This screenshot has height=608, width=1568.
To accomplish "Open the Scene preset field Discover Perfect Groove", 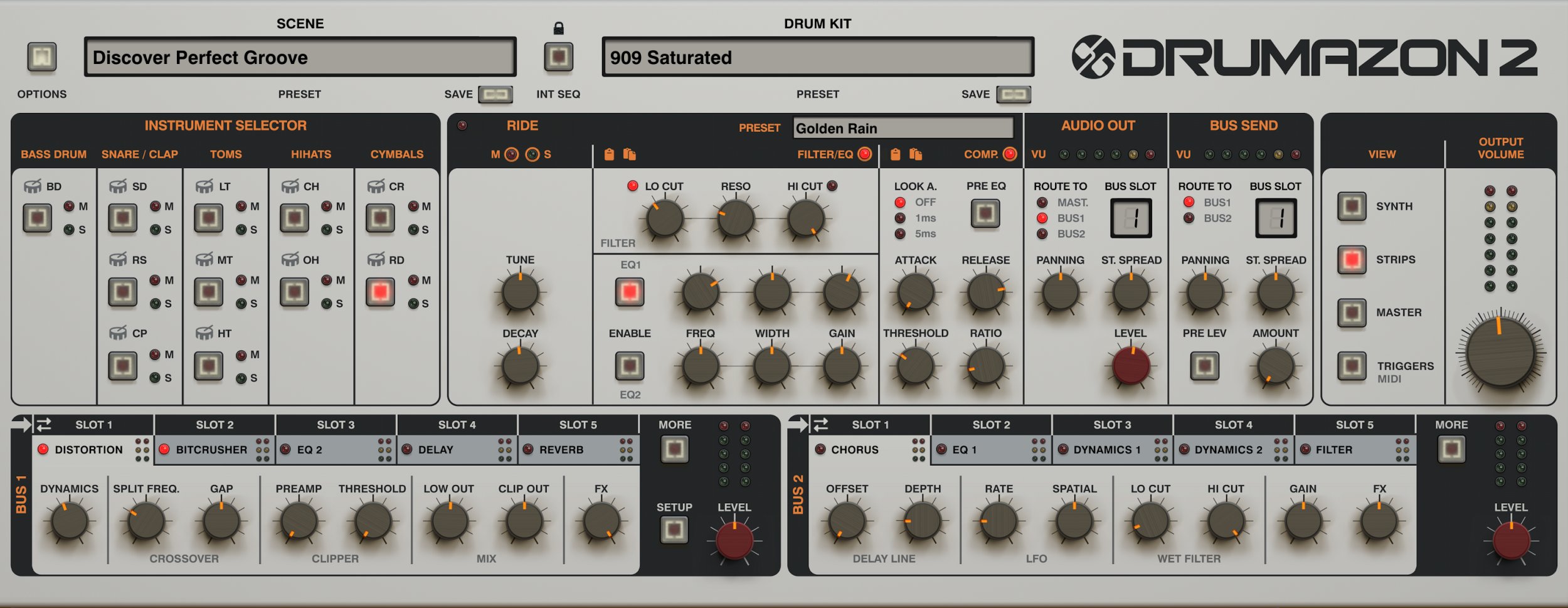I will click(x=300, y=57).
